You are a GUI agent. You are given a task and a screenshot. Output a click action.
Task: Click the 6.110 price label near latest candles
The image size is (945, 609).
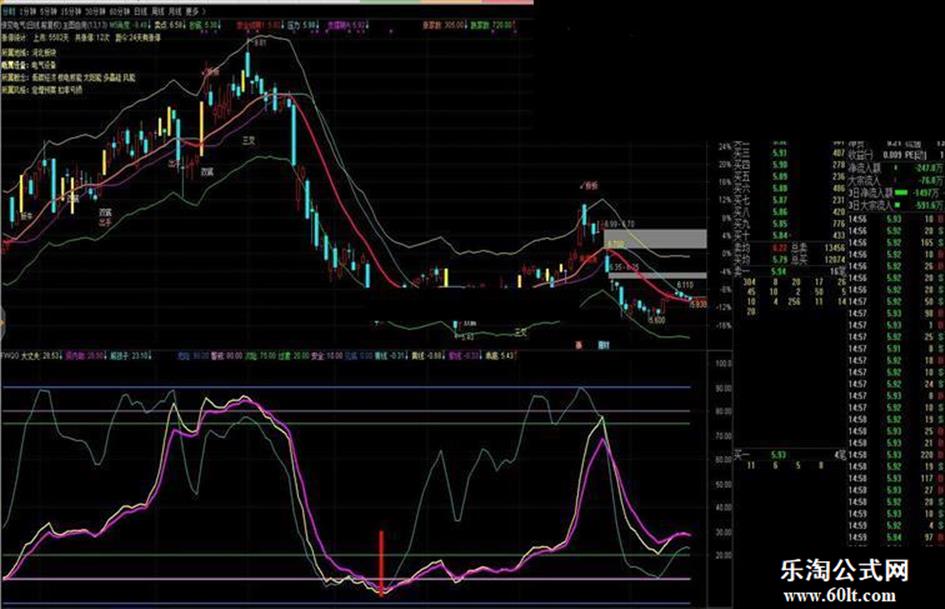(x=685, y=285)
